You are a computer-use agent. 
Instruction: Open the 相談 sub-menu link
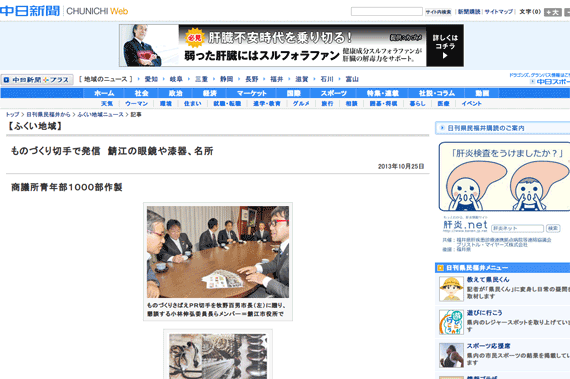pos(351,104)
